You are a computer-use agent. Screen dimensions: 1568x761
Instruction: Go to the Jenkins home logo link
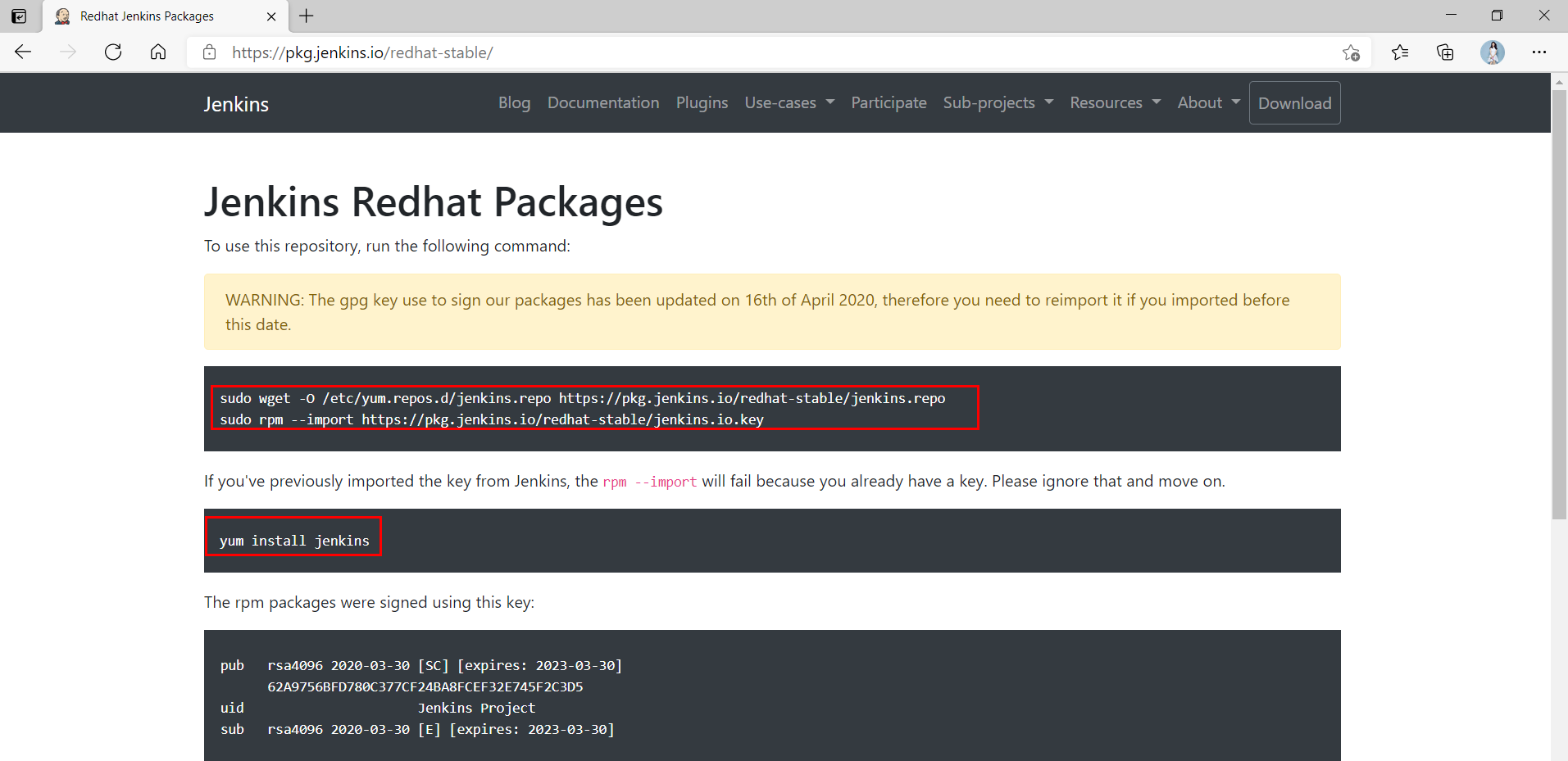[236, 104]
